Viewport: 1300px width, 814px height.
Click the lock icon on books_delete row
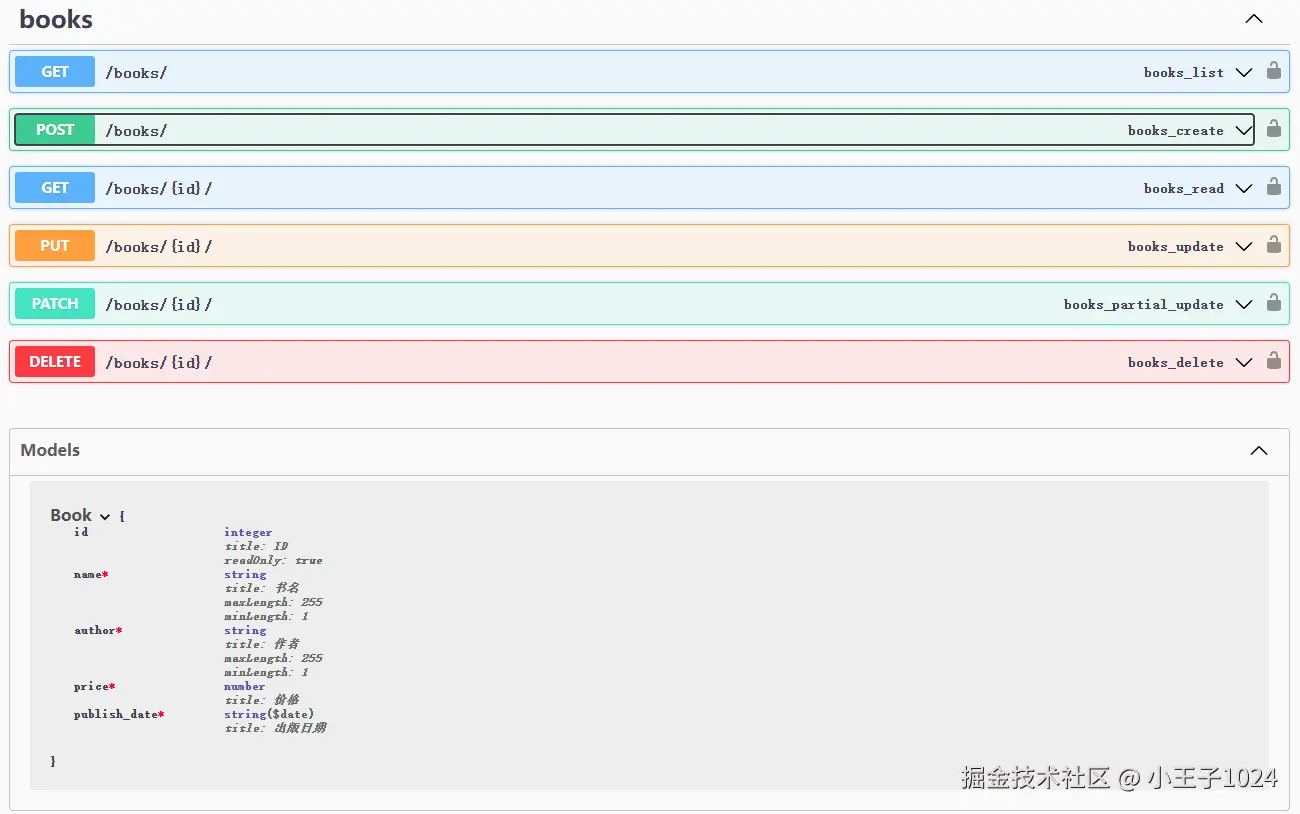[x=1273, y=361]
